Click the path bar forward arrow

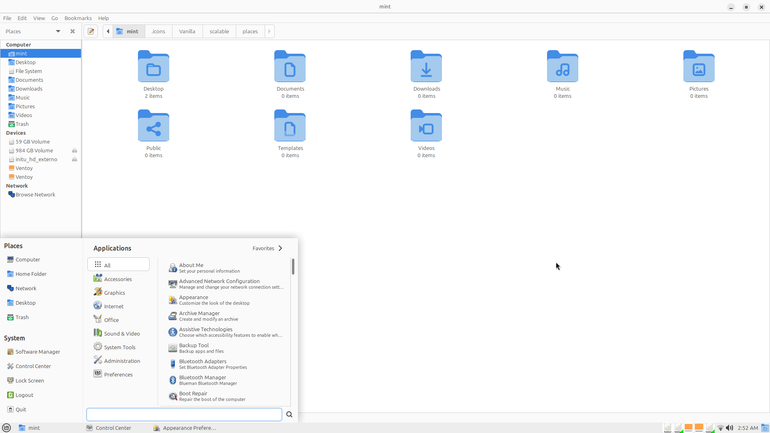(269, 31)
